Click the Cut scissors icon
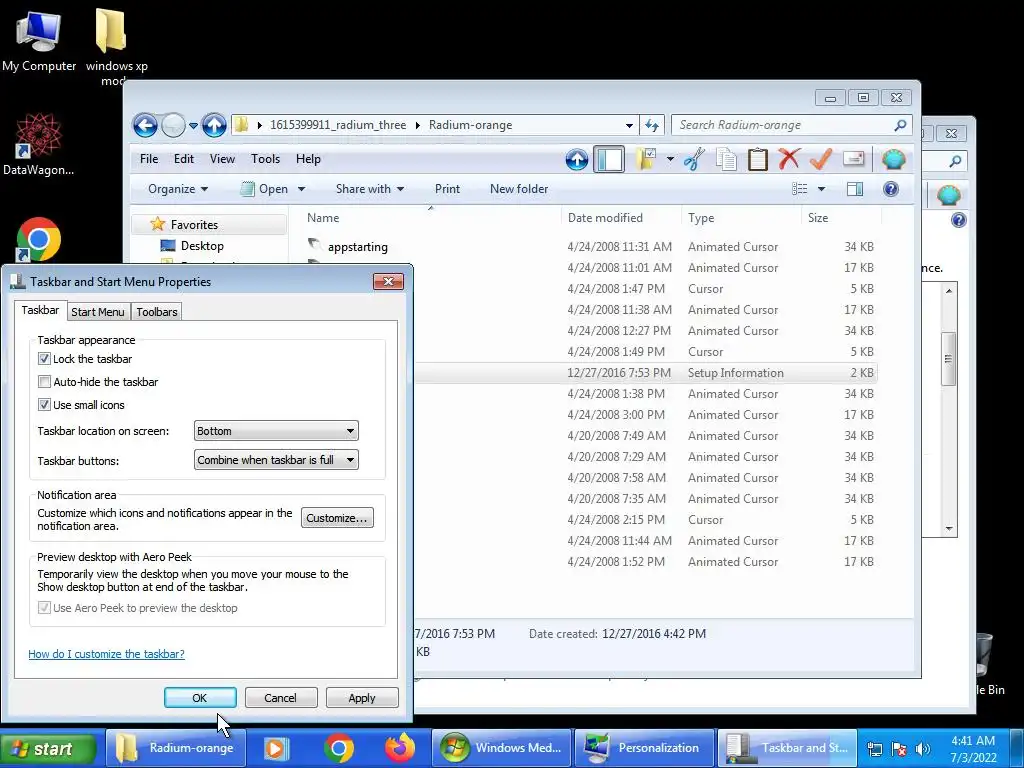1024x768 pixels. coord(695,159)
